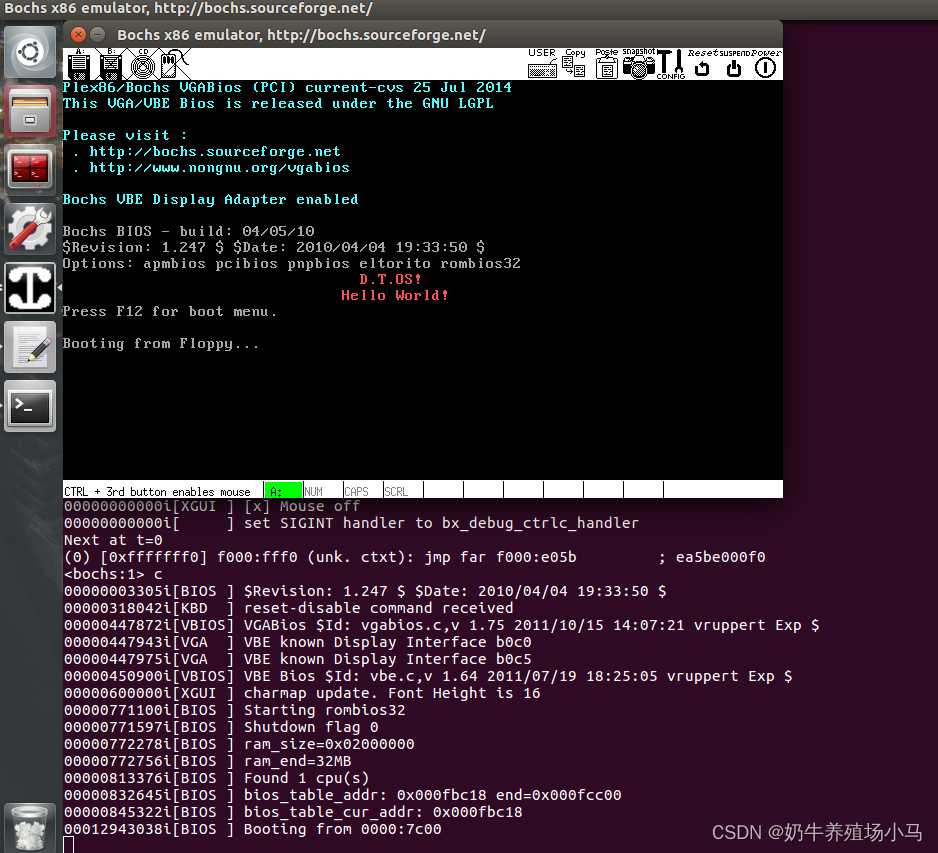
Task: Open System Settings gear and wrench icon
Action: (30, 229)
